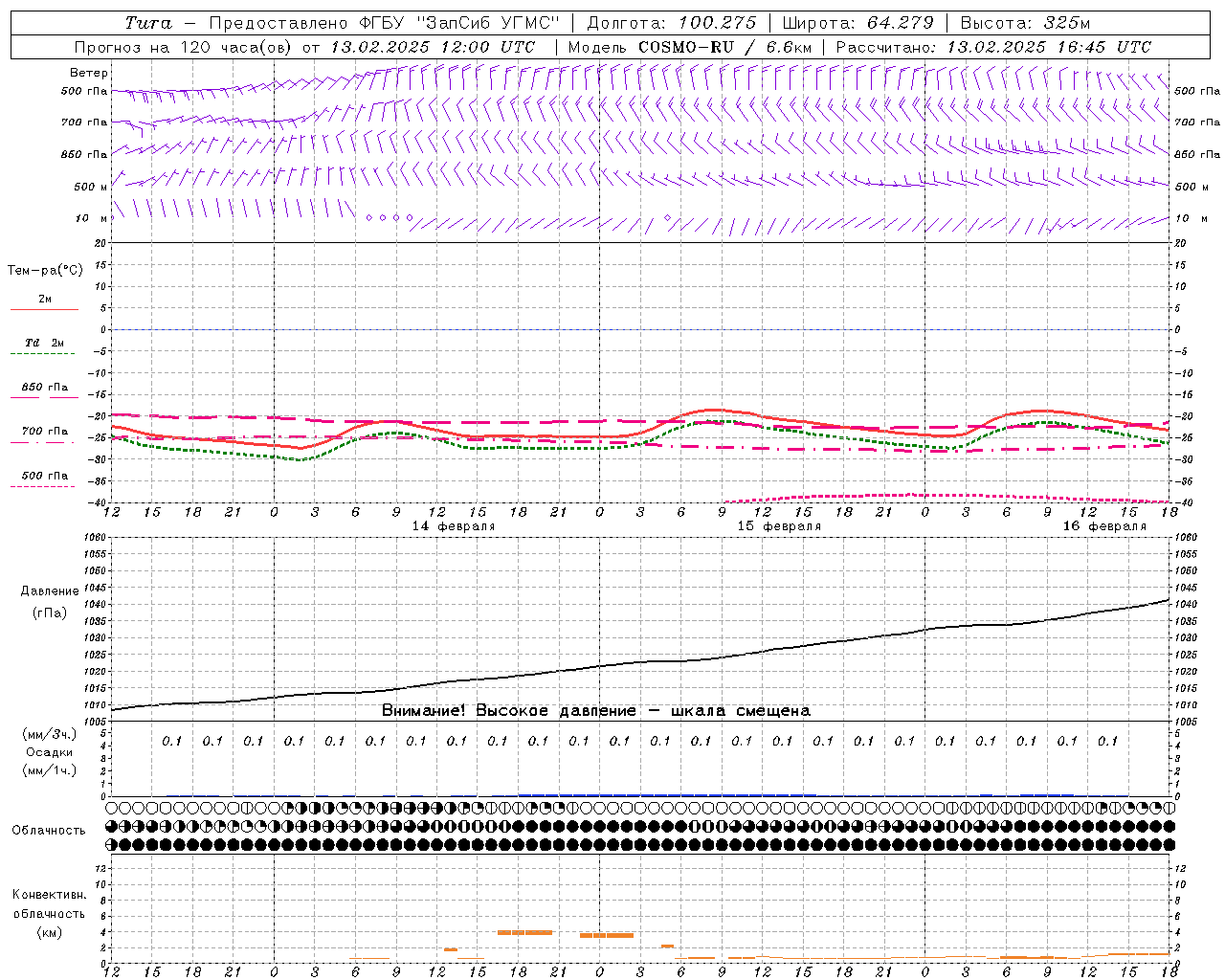Click the "15 февраля" date label

[x=779, y=526]
